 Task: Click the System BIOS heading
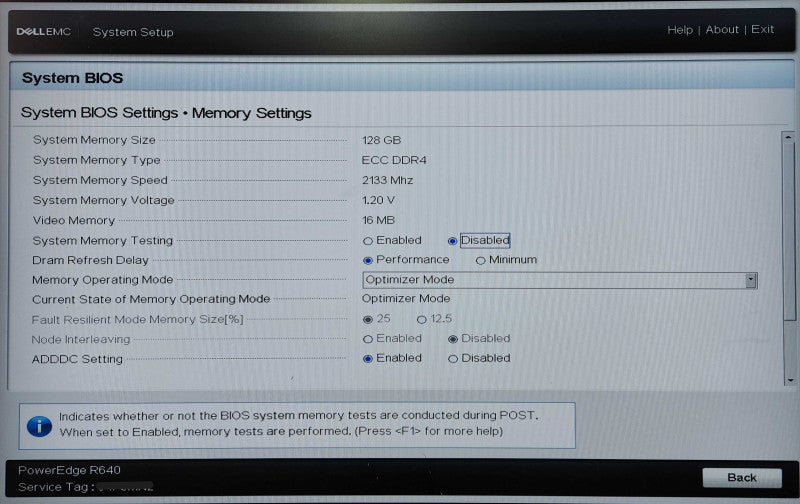pyautogui.click(x=72, y=78)
